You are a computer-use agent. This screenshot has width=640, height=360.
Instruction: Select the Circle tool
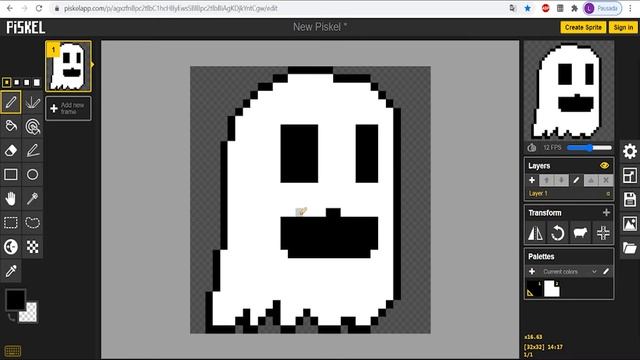coord(33,174)
